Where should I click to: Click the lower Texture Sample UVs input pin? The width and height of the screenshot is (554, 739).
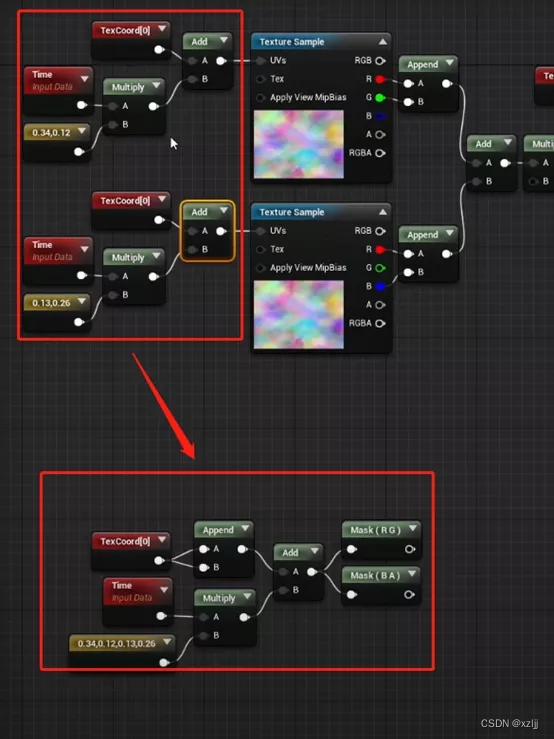(x=261, y=231)
